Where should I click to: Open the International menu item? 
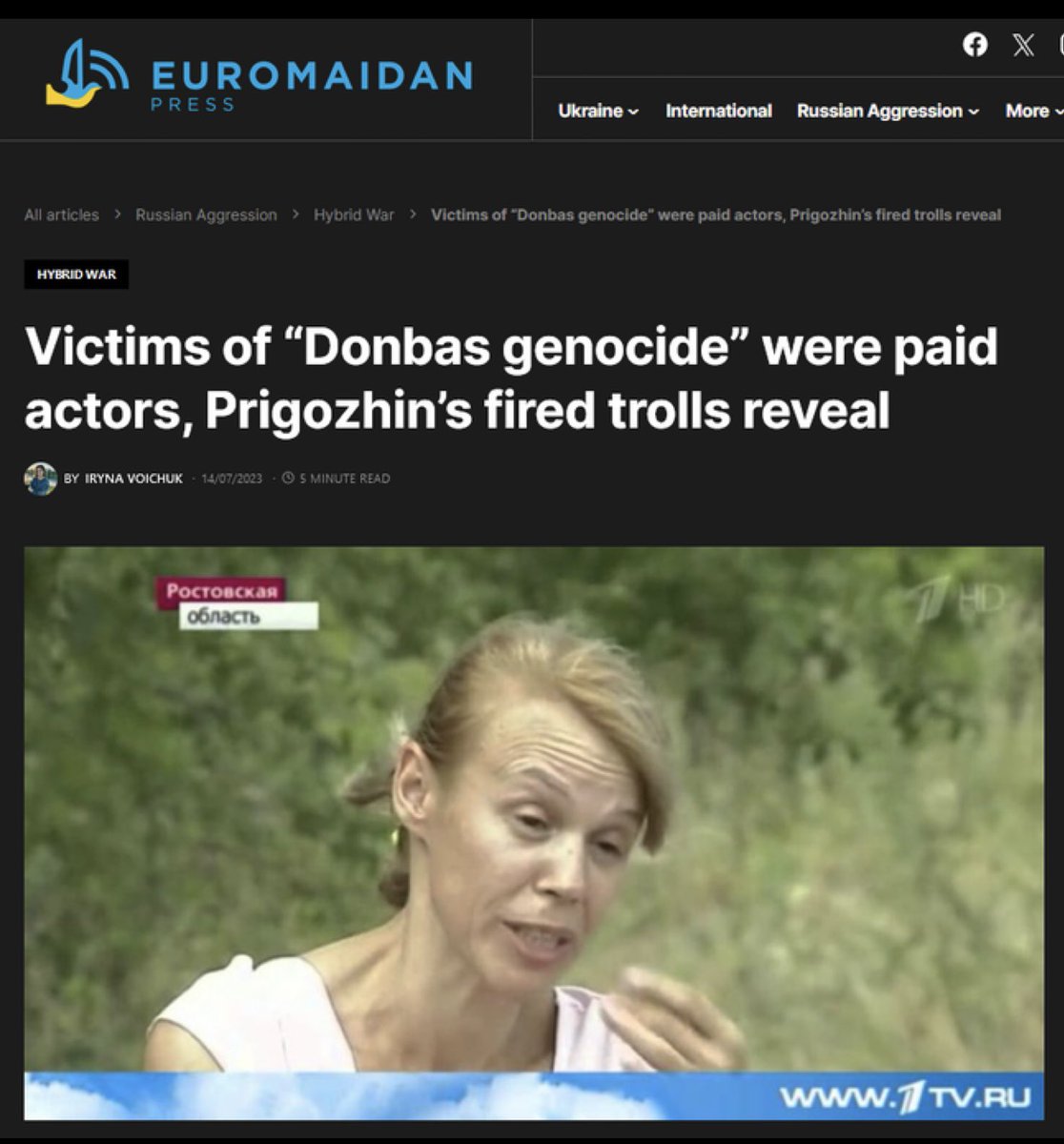coord(718,111)
